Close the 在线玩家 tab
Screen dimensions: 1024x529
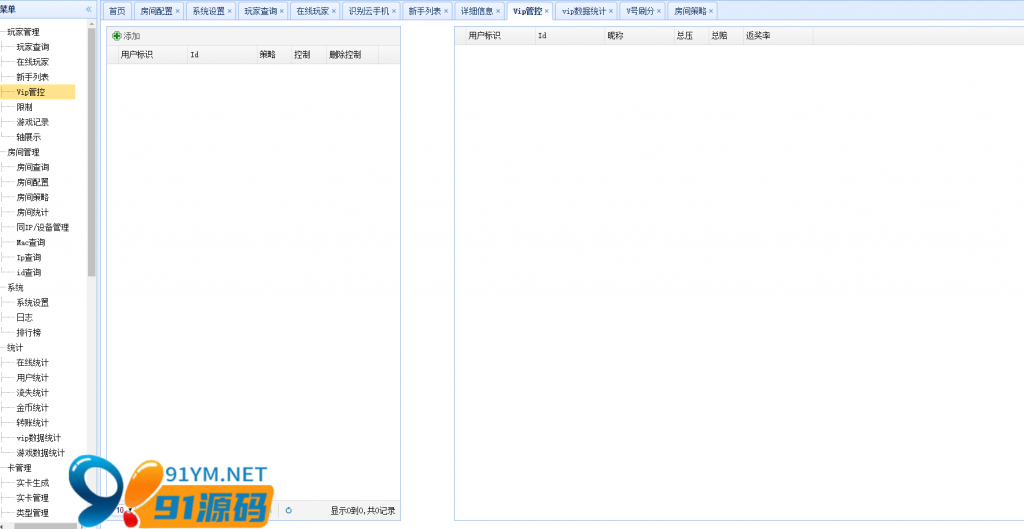coord(334,11)
